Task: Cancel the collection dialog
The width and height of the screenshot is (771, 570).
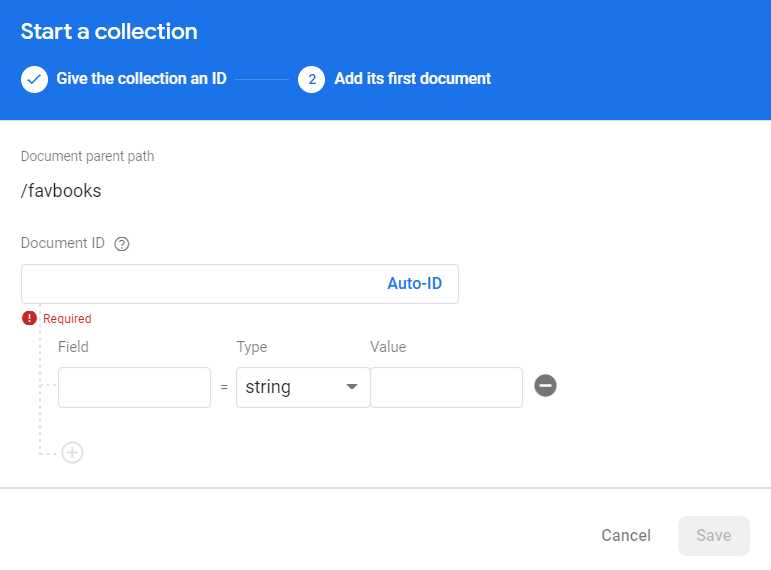Action: pyautogui.click(x=626, y=535)
